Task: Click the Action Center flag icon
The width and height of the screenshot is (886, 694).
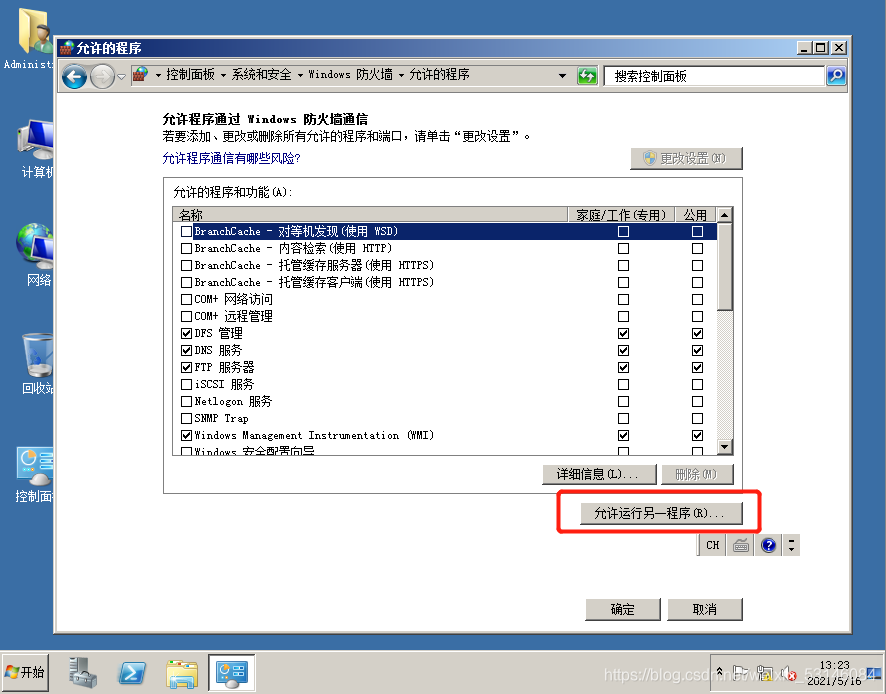Action: 739,673
